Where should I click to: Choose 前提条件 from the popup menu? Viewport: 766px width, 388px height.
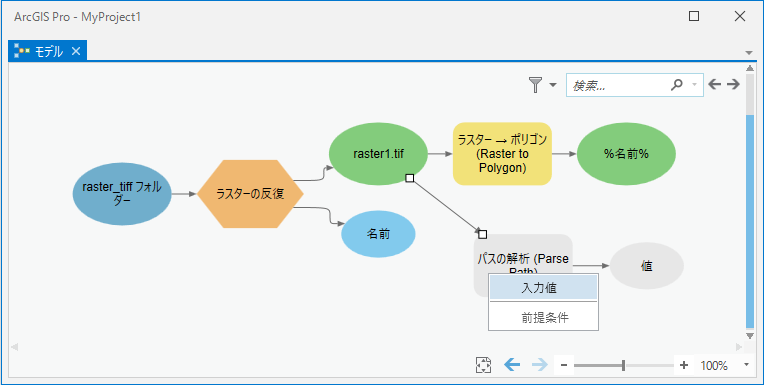click(x=543, y=318)
